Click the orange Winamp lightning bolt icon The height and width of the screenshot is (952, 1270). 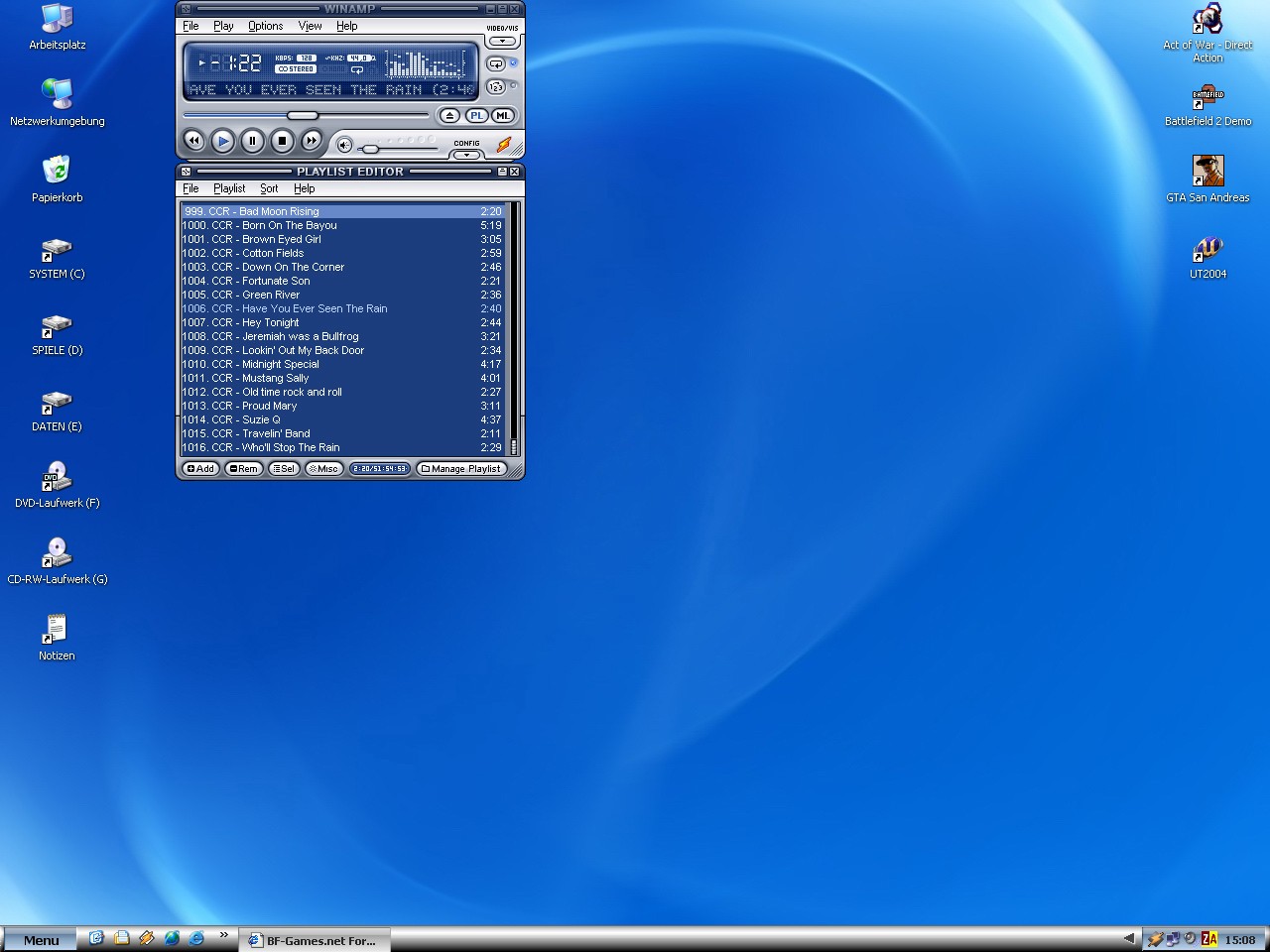pyautogui.click(x=504, y=146)
